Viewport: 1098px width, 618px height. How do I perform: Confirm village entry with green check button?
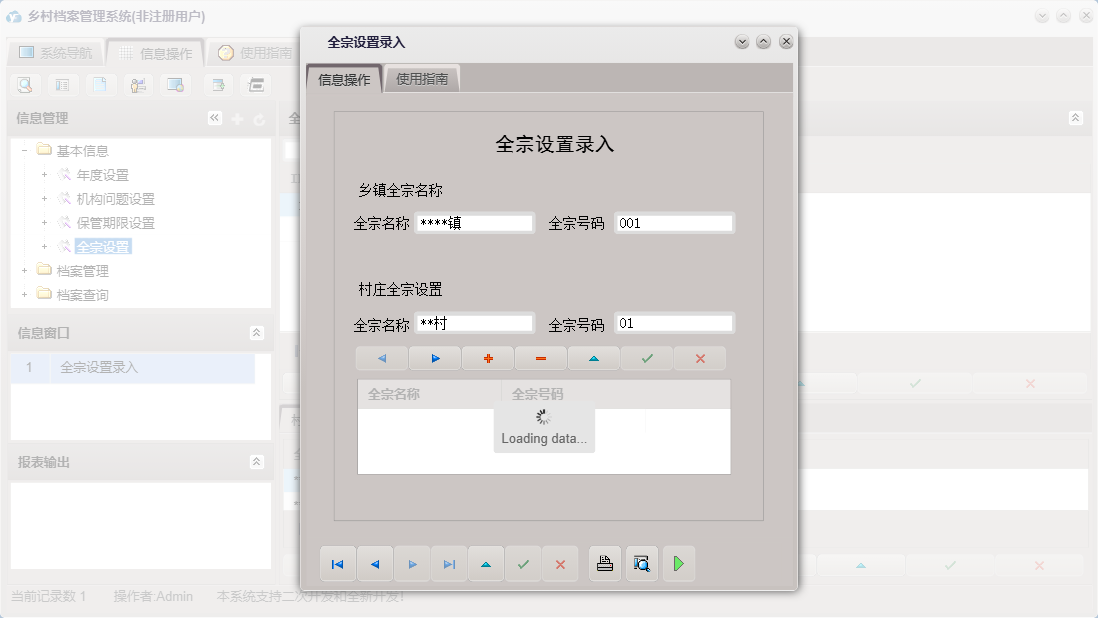pos(646,358)
